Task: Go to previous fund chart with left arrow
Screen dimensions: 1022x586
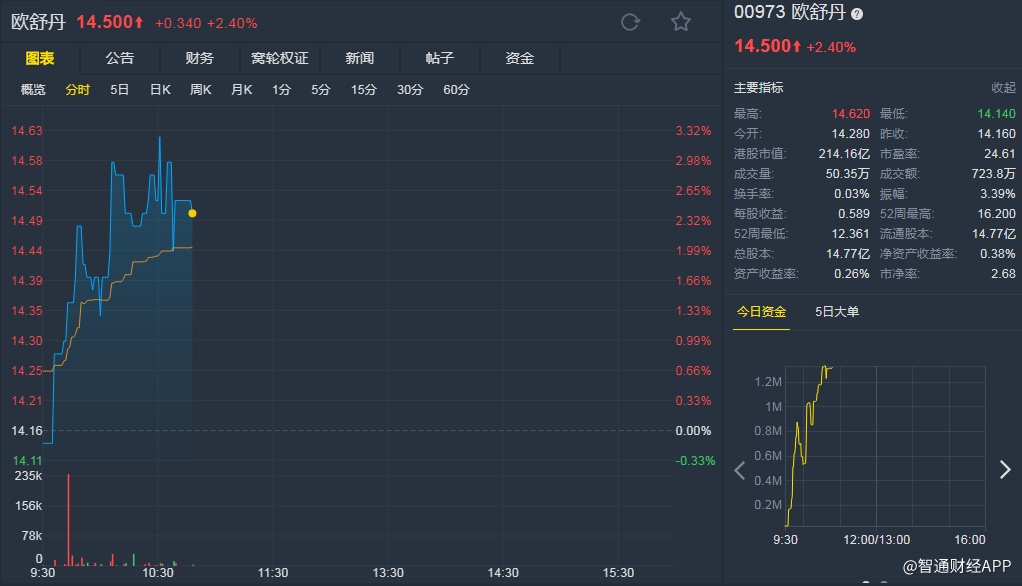Action: click(x=740, y=470)
